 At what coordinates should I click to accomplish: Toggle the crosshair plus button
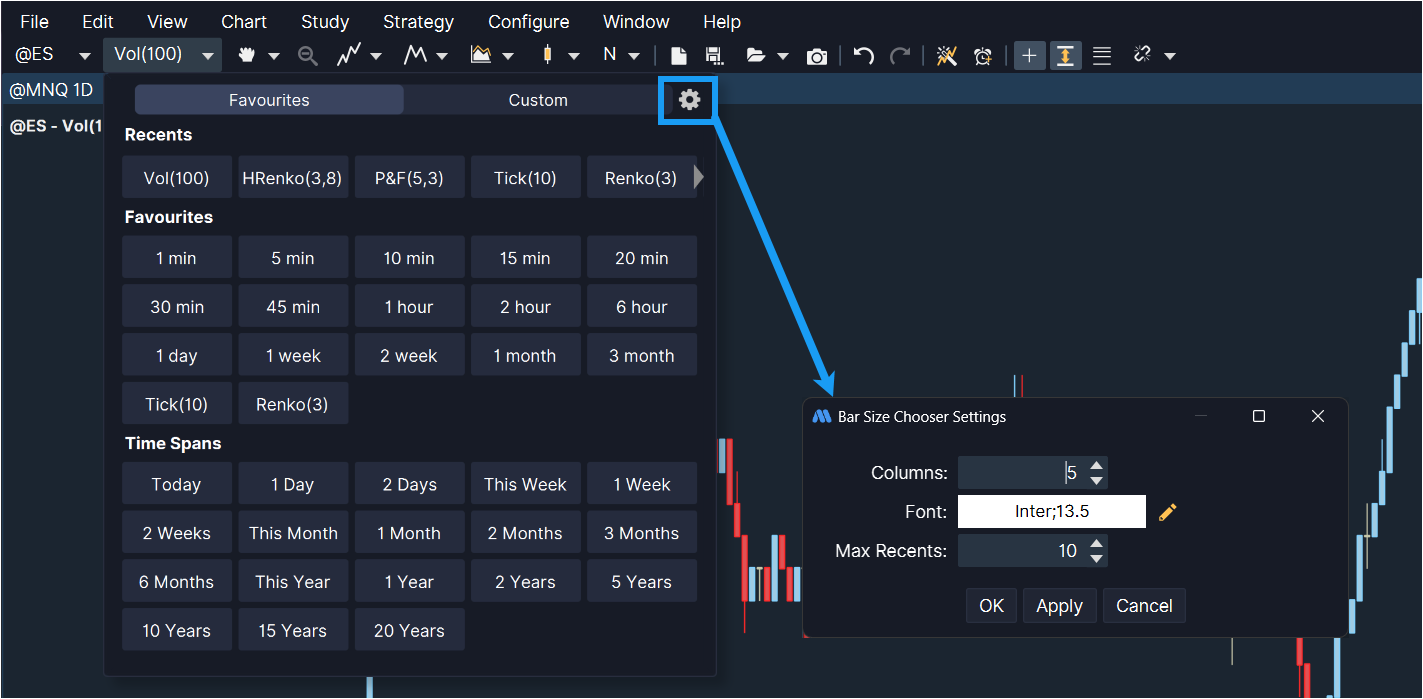point(1029,56)
